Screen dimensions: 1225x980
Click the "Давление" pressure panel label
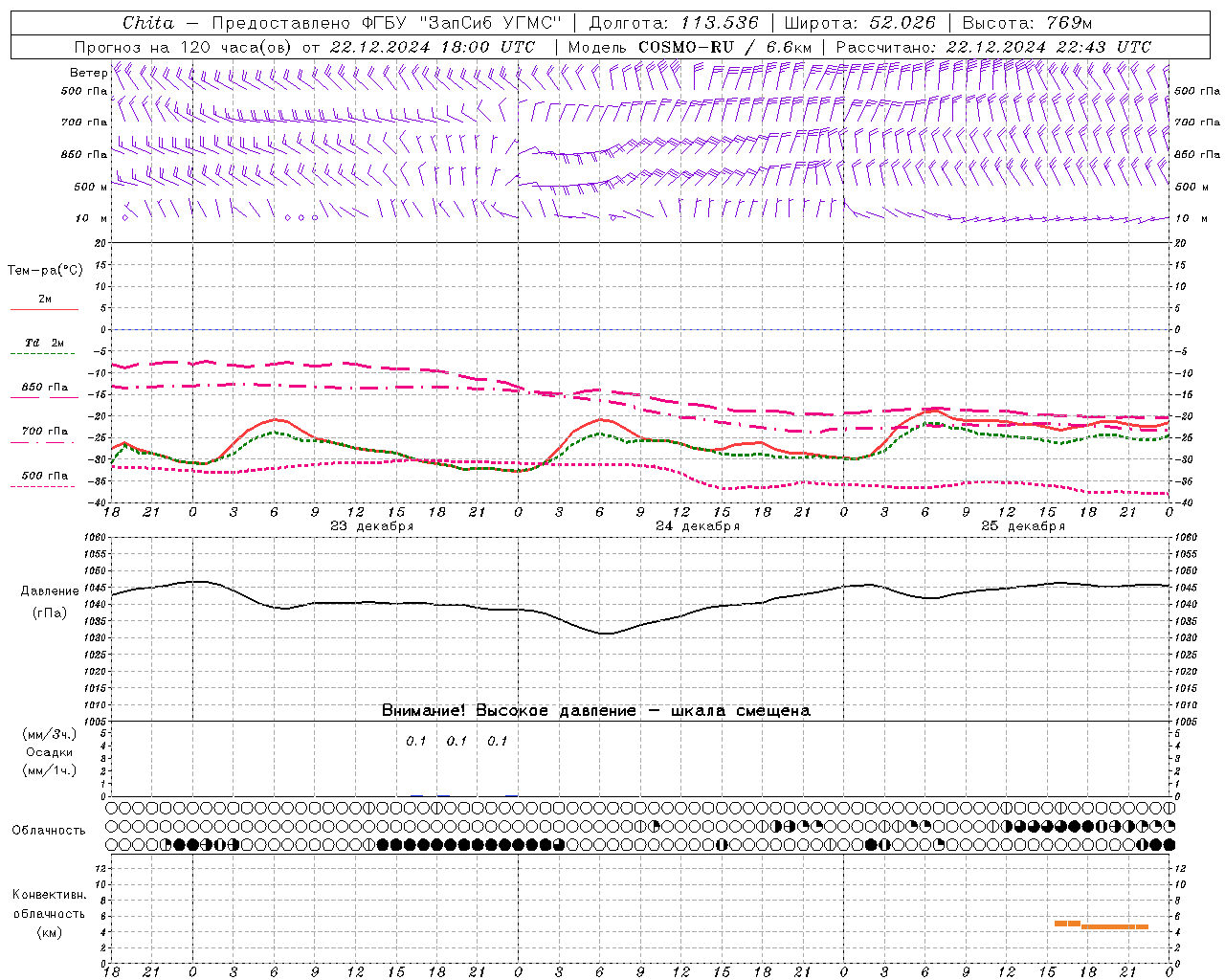tap(50, 591)
